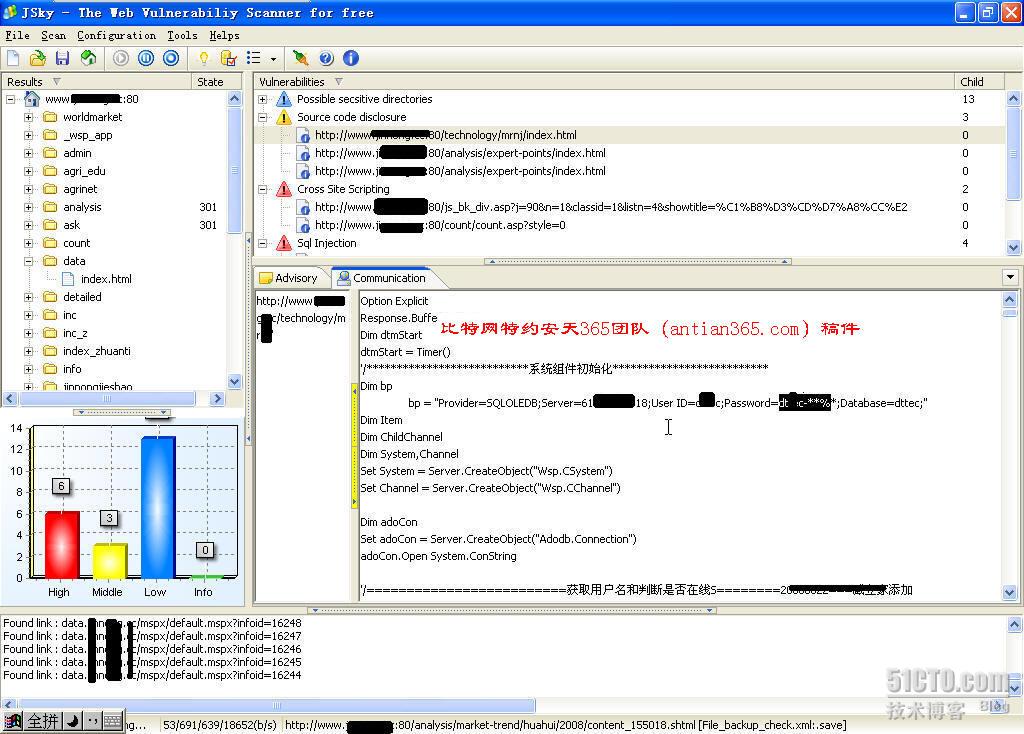This screenshot has width=1024, height=734.
Task: Open the list view dropdown arrow
Action: coord(273,59)
